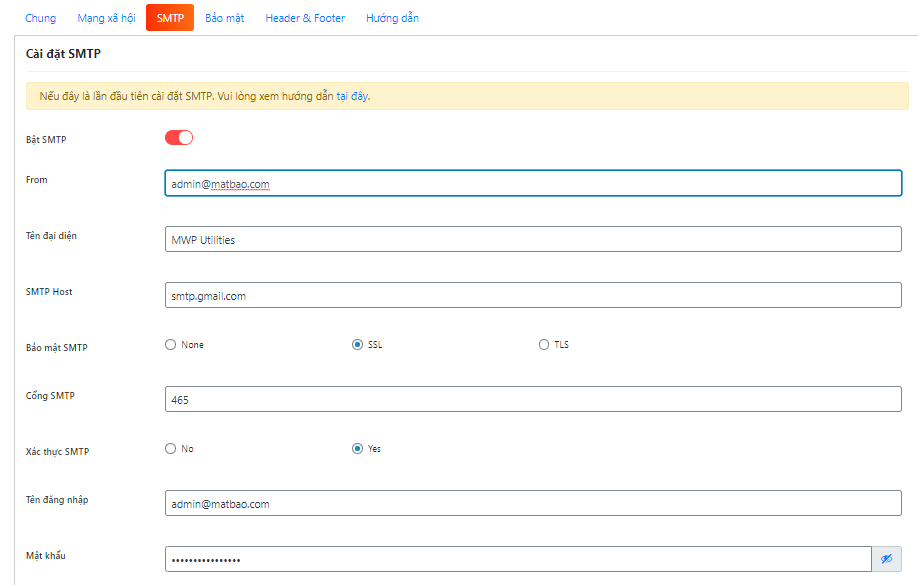Image resolution: width=918 pixels, height=585 pixels.
Task: Switch to Mạng xã hội tab
Action: (106, 18)
